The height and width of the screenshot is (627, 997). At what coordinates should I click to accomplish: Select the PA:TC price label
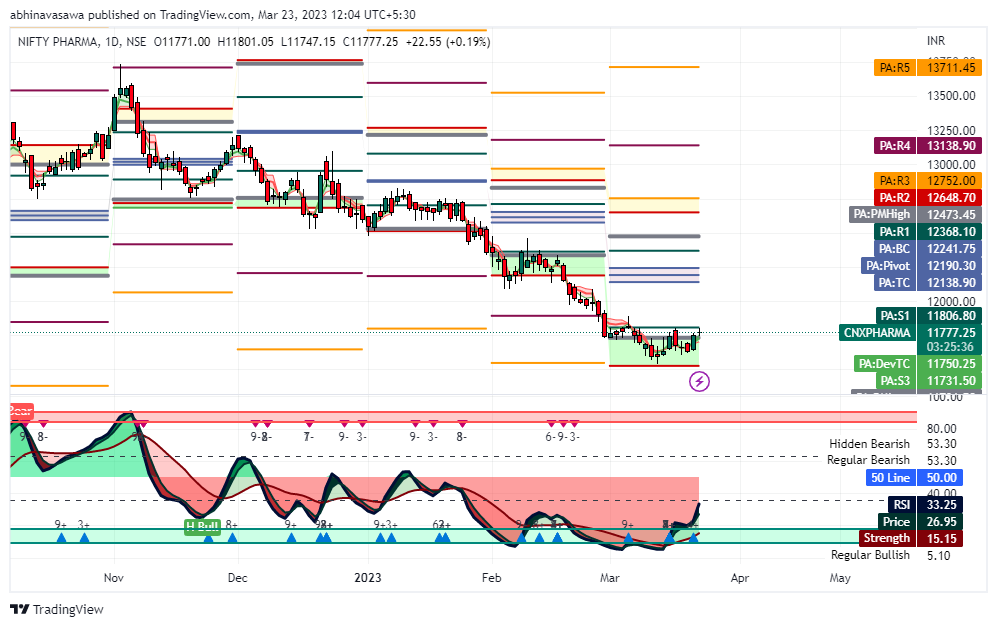tap(895, 282)
